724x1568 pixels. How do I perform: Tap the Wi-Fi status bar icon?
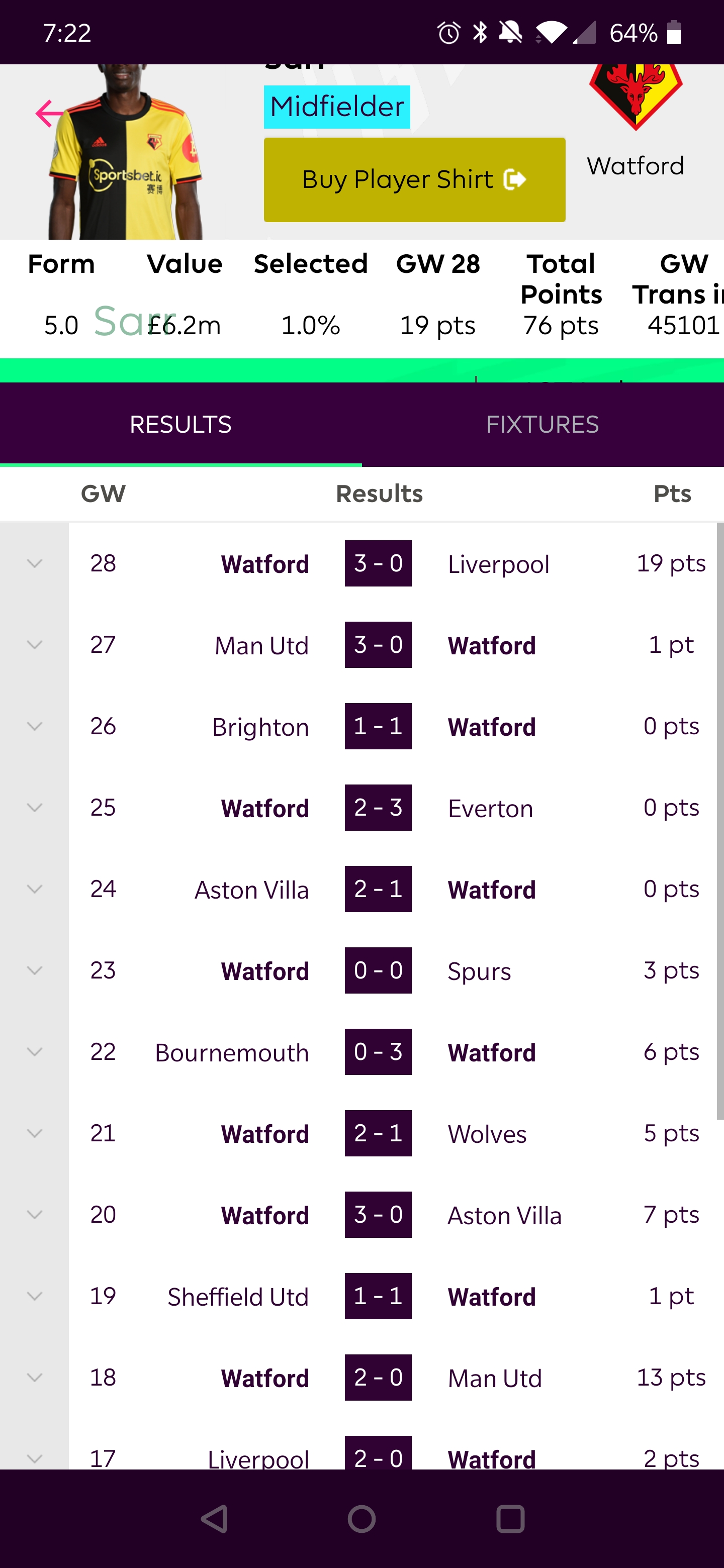[x=552, y=33]
